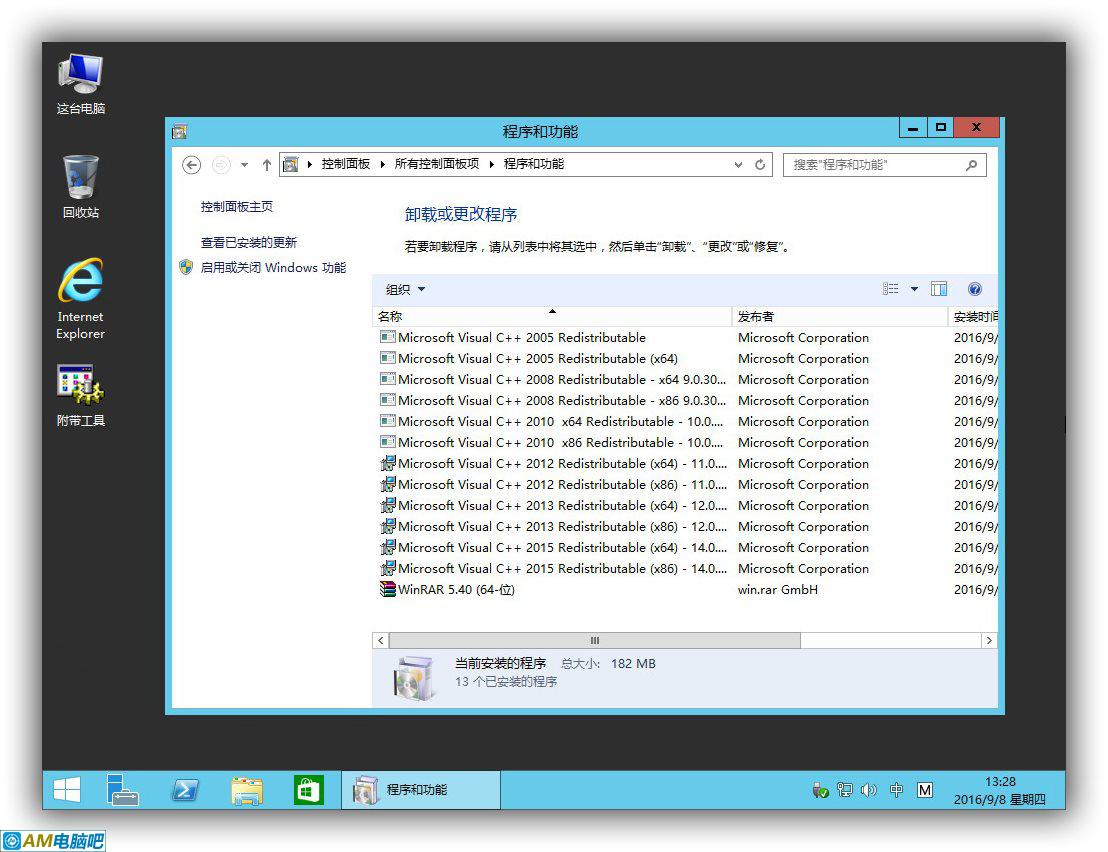
Task: Click the change view icon
Action: tap(890, 289)
